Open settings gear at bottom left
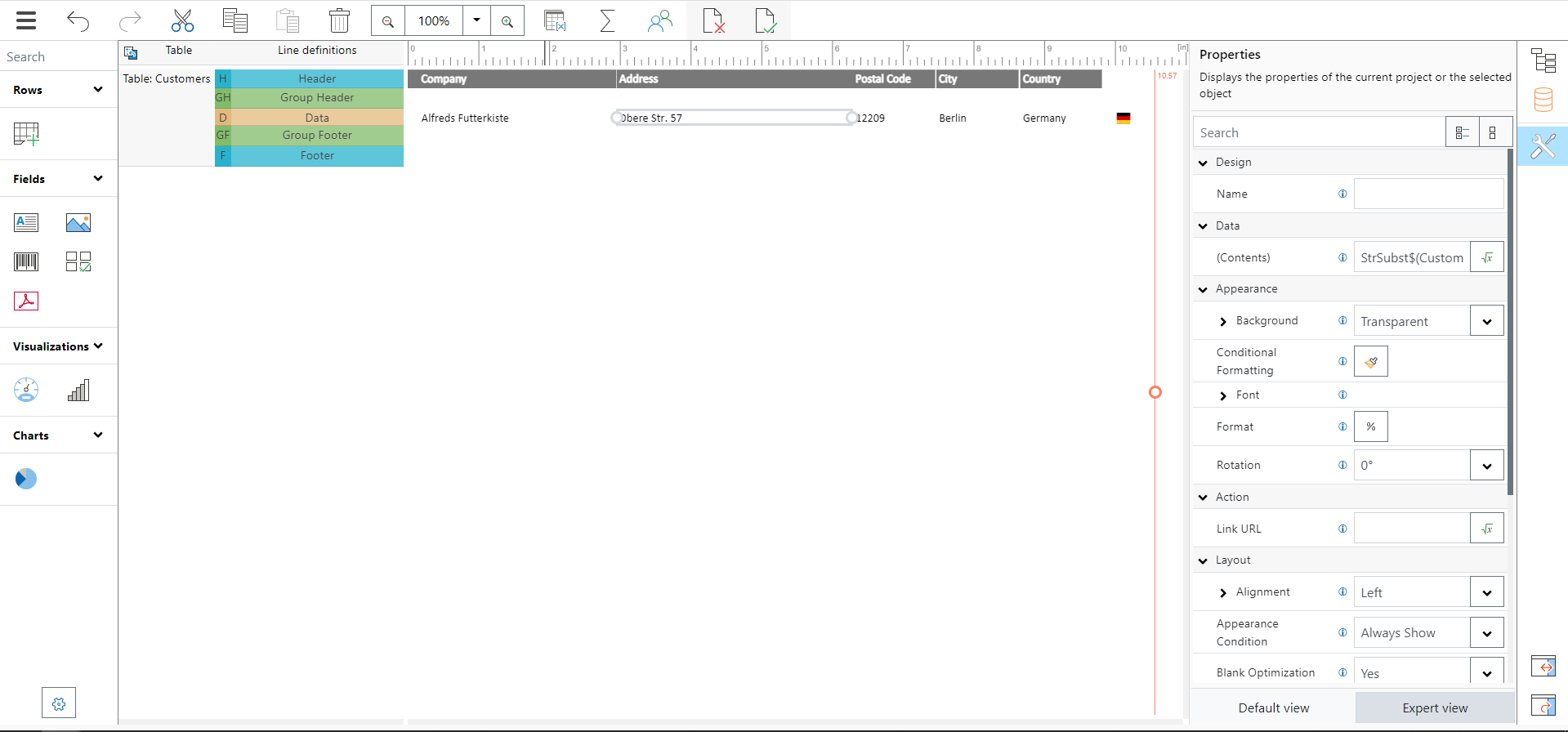Image resolution: width=1568 pixels, height=732 pixels. 59,703
